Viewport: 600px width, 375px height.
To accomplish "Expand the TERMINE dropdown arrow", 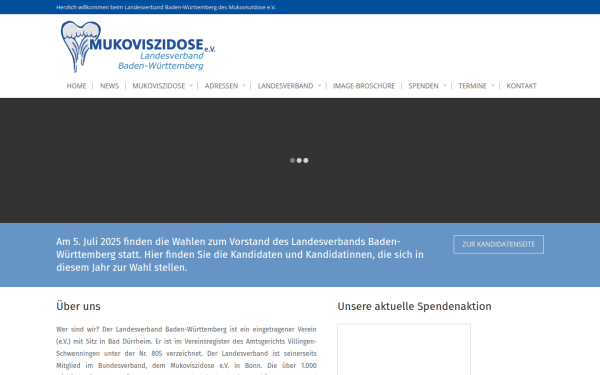I will (493, 86).
